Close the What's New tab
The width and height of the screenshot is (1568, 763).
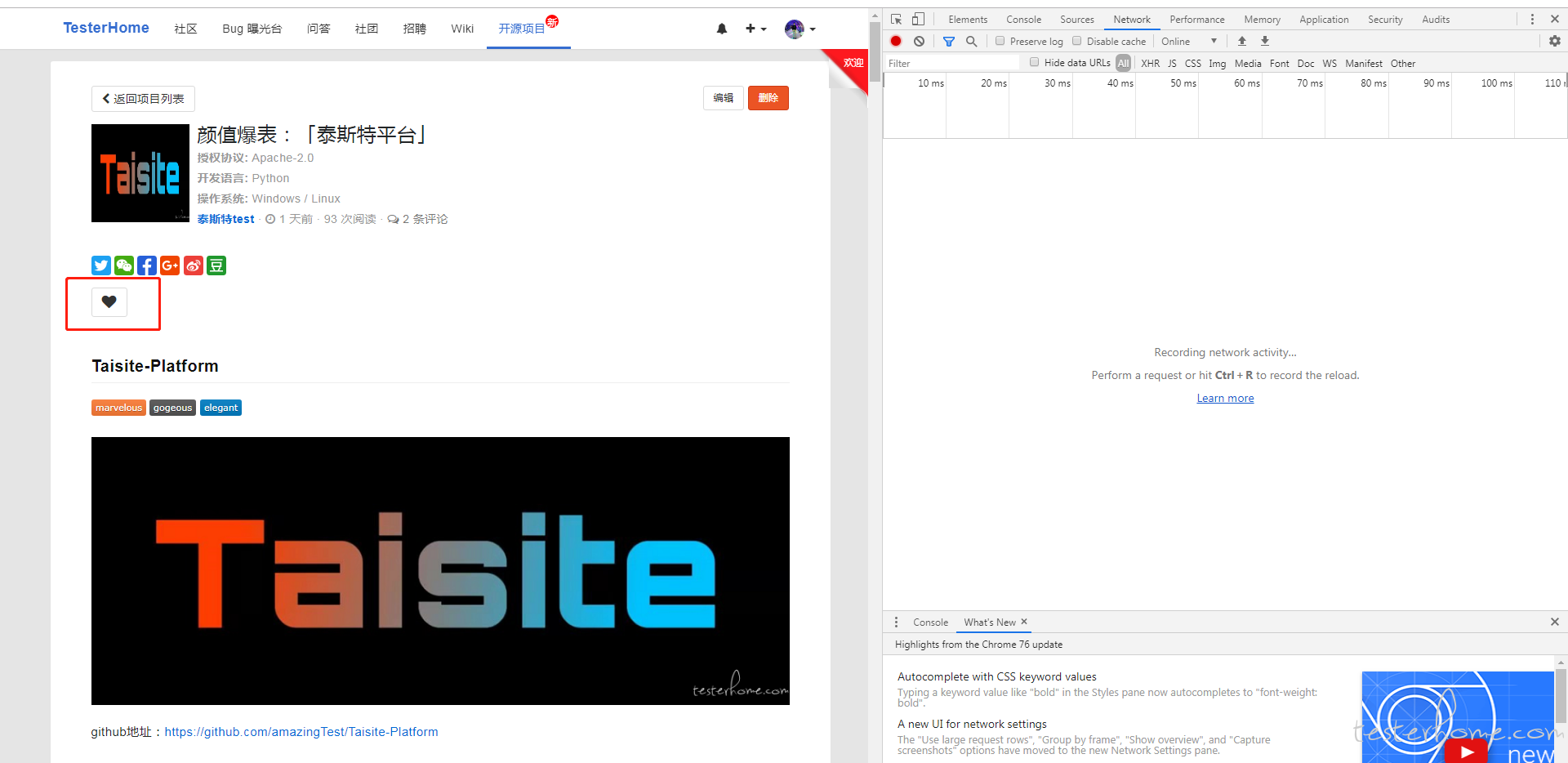pyautogui.click(x=1024, y=622)
